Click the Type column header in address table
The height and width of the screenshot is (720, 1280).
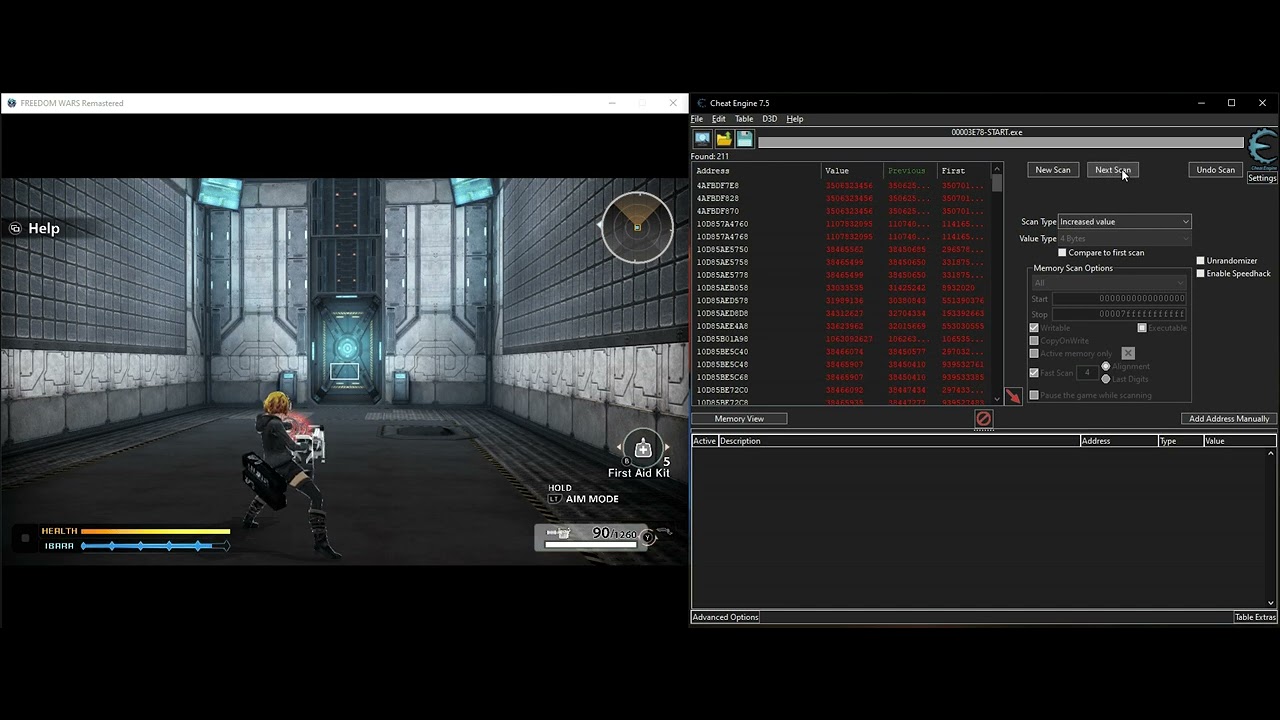click(x=1179, y=441)
